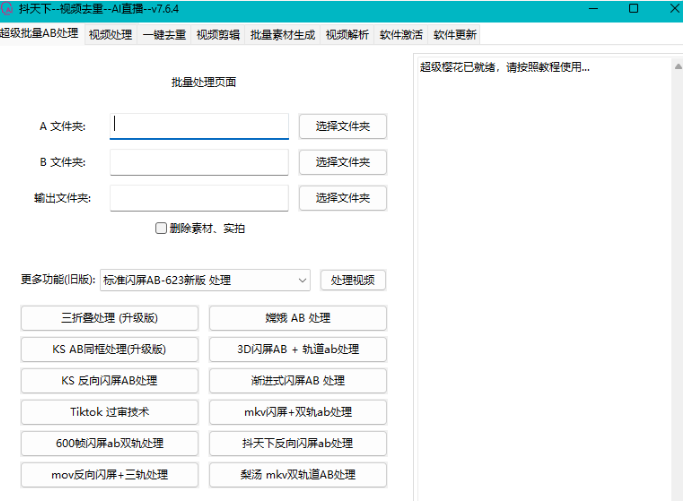This screenshot has height=501, width=683.
Task: Click the 嫦娥 AB 处理 button
Action: [x=298, y=318]
